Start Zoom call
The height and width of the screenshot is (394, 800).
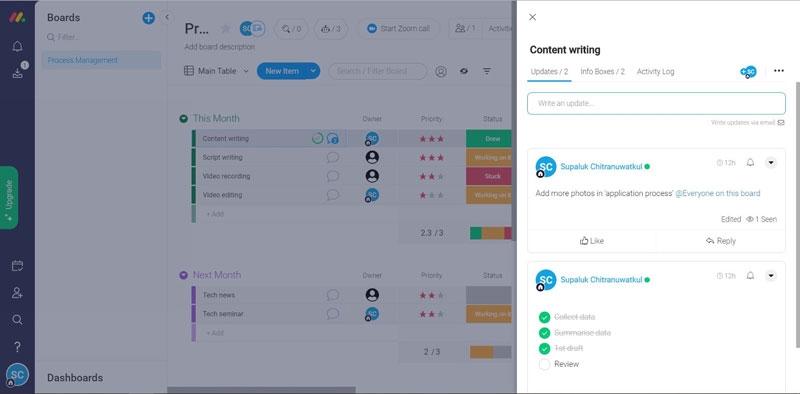point(398,29)
